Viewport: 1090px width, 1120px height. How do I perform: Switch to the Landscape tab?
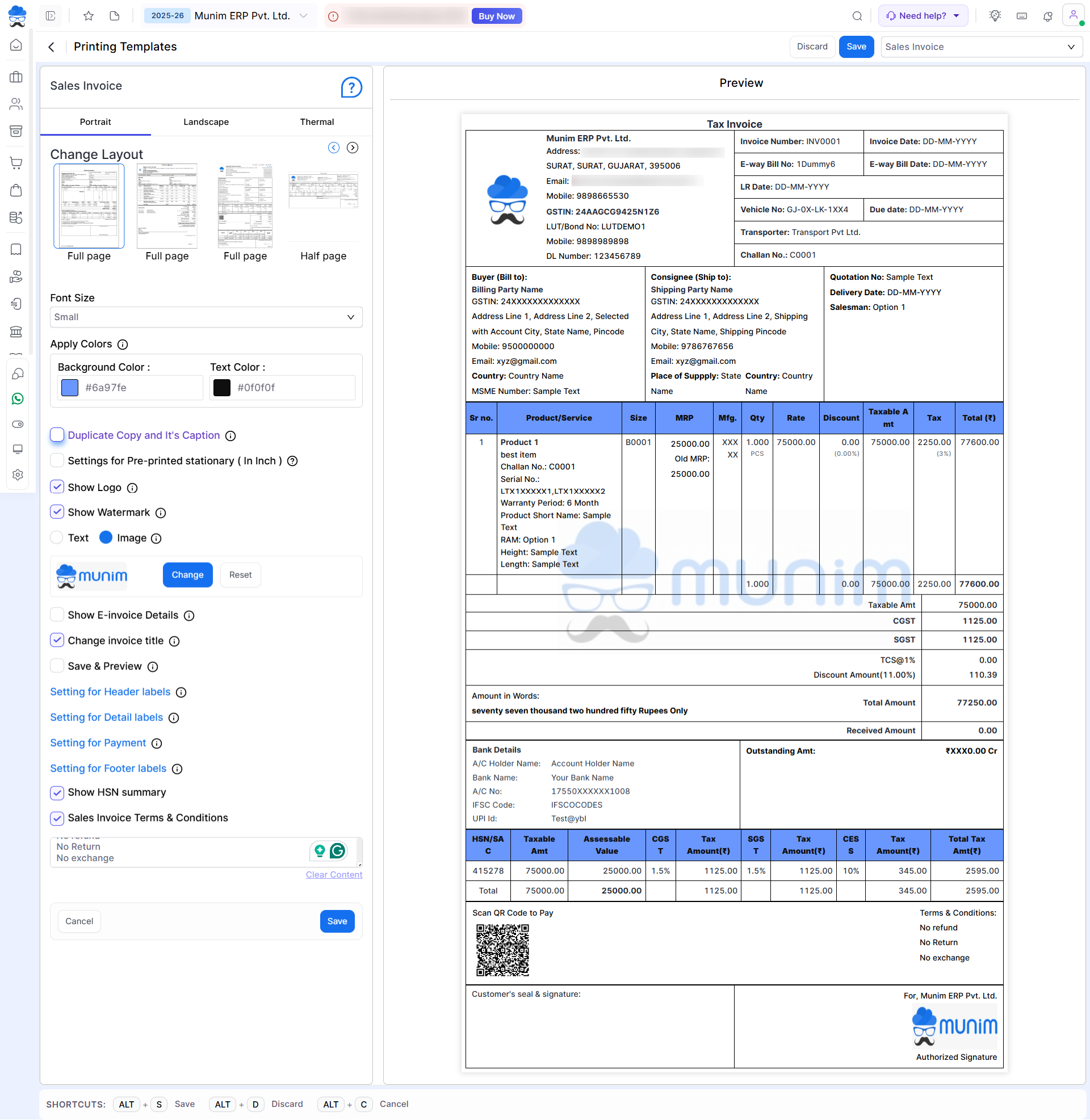coord(206,122)
